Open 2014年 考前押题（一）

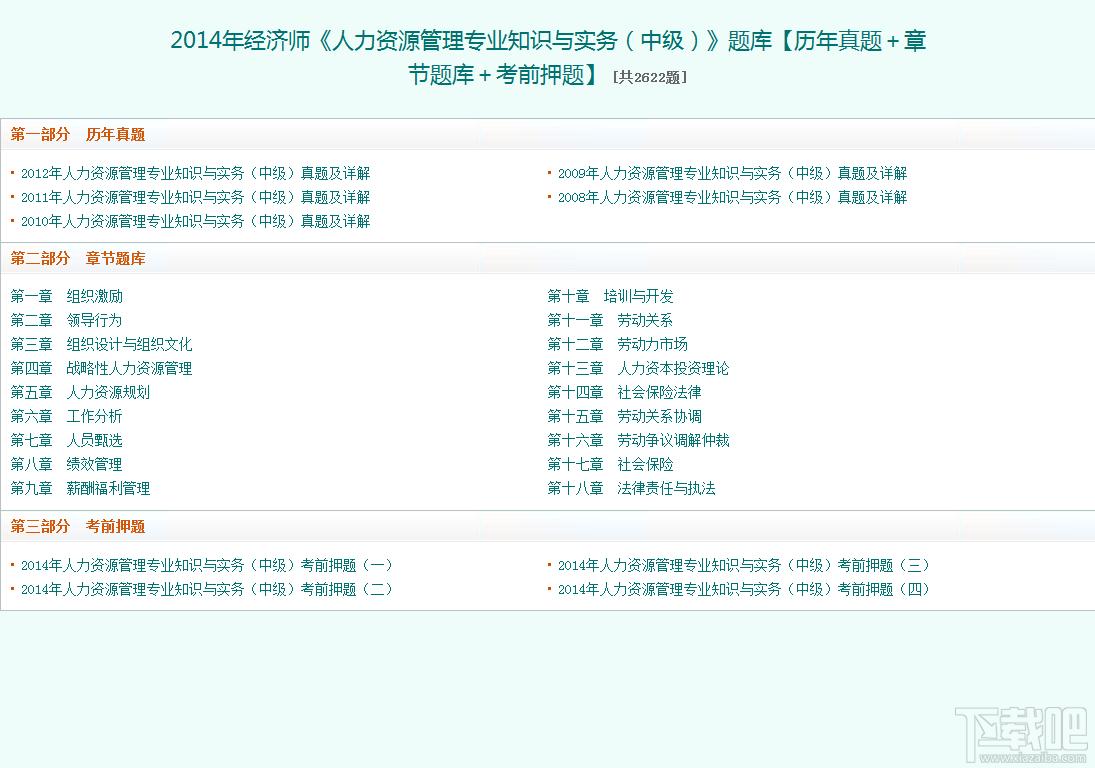(x=207, y=566)
